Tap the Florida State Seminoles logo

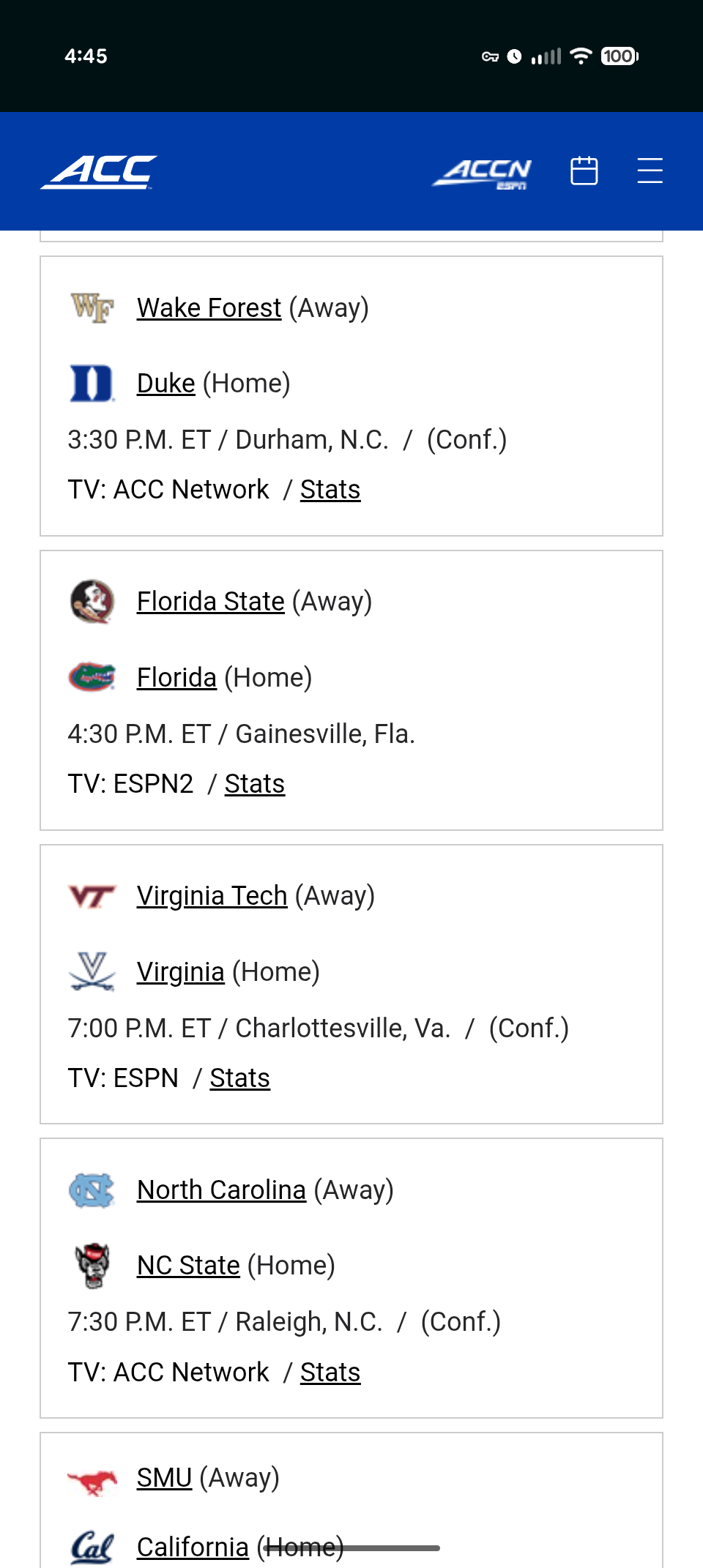(x=92, y=602)
